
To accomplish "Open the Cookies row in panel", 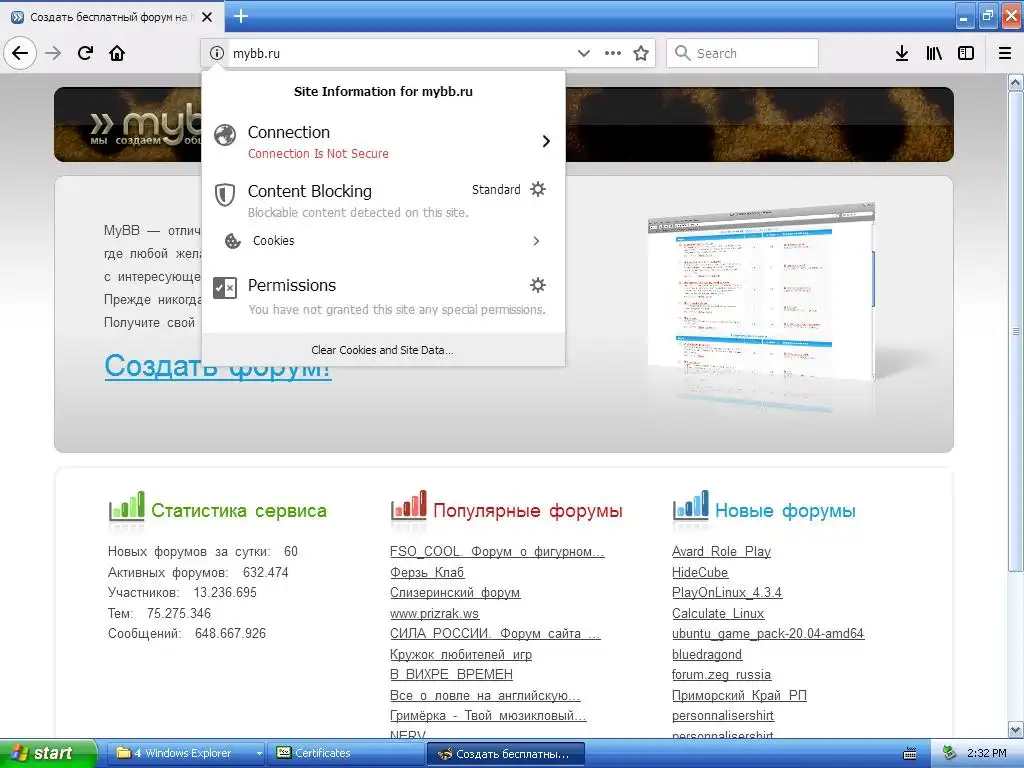I will point(383,241).
